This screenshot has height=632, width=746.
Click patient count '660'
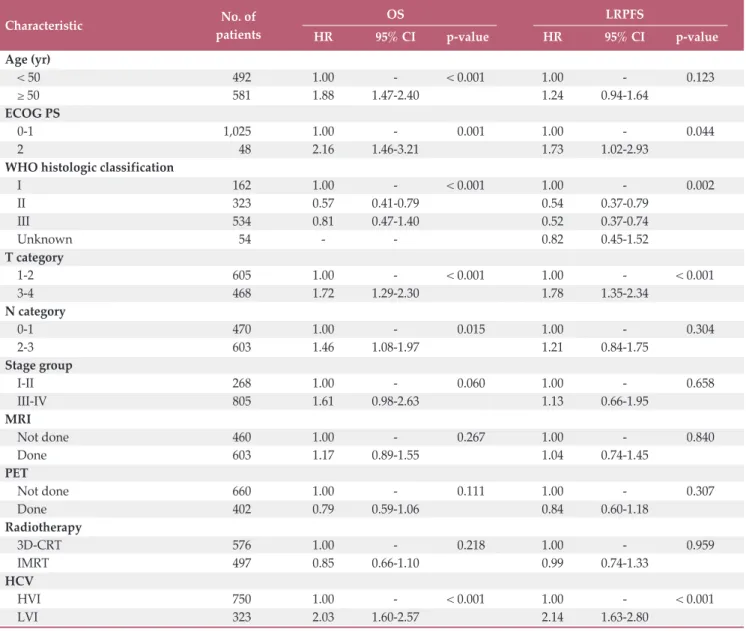point(242,492)
